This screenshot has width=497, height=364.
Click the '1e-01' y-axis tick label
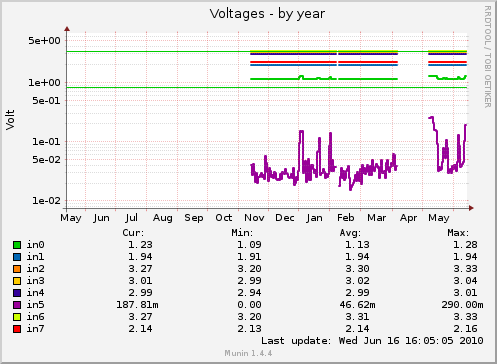[x=46, y=142]
